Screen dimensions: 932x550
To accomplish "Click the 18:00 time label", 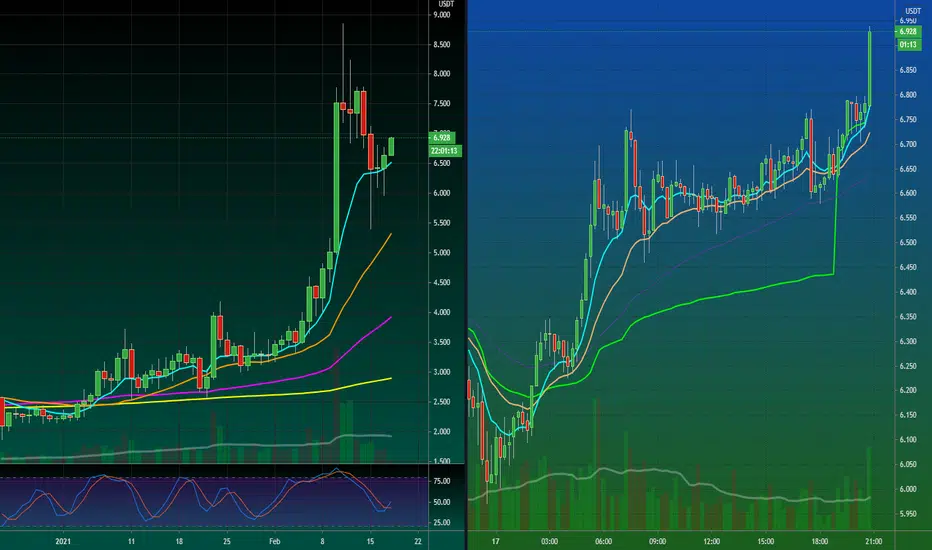I will tap(820, 542).
